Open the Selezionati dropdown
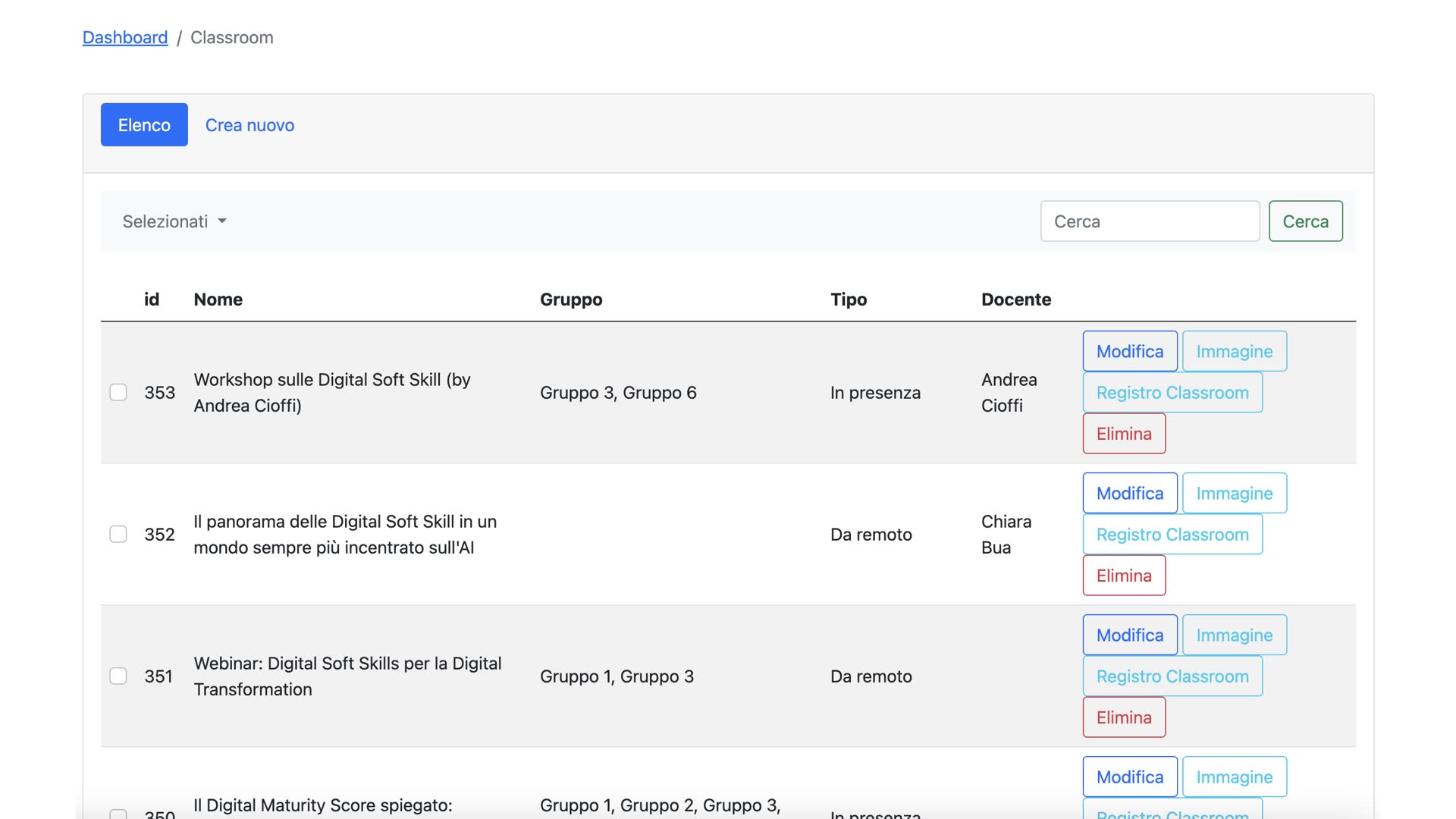This screenshot has height=819, width=1456. pyautogui.click(x=174, y=221)
